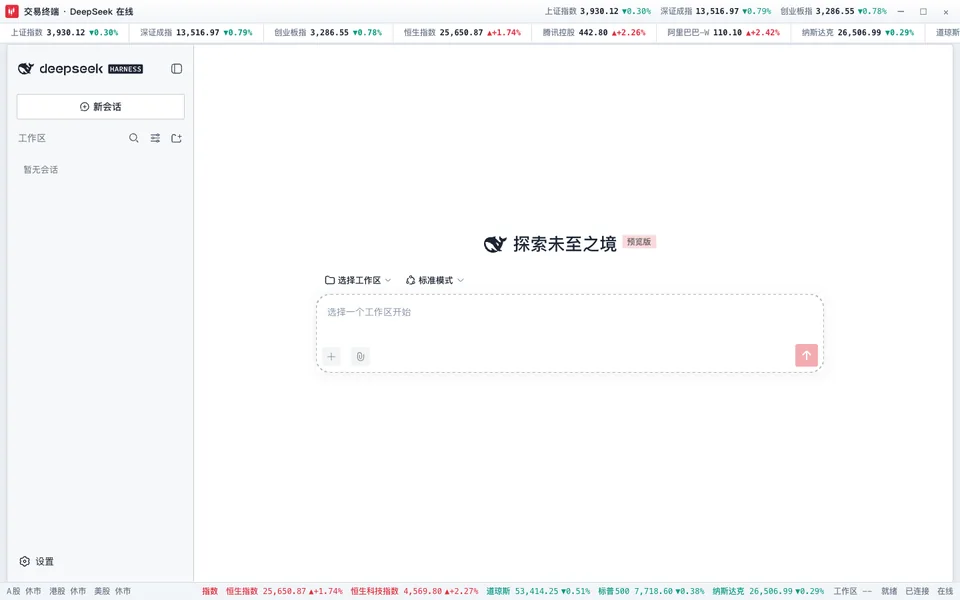The width and height of the screenshot is (960, 600).
Task: Add new workspace folder icon
Action: click(x=176, y=138)
